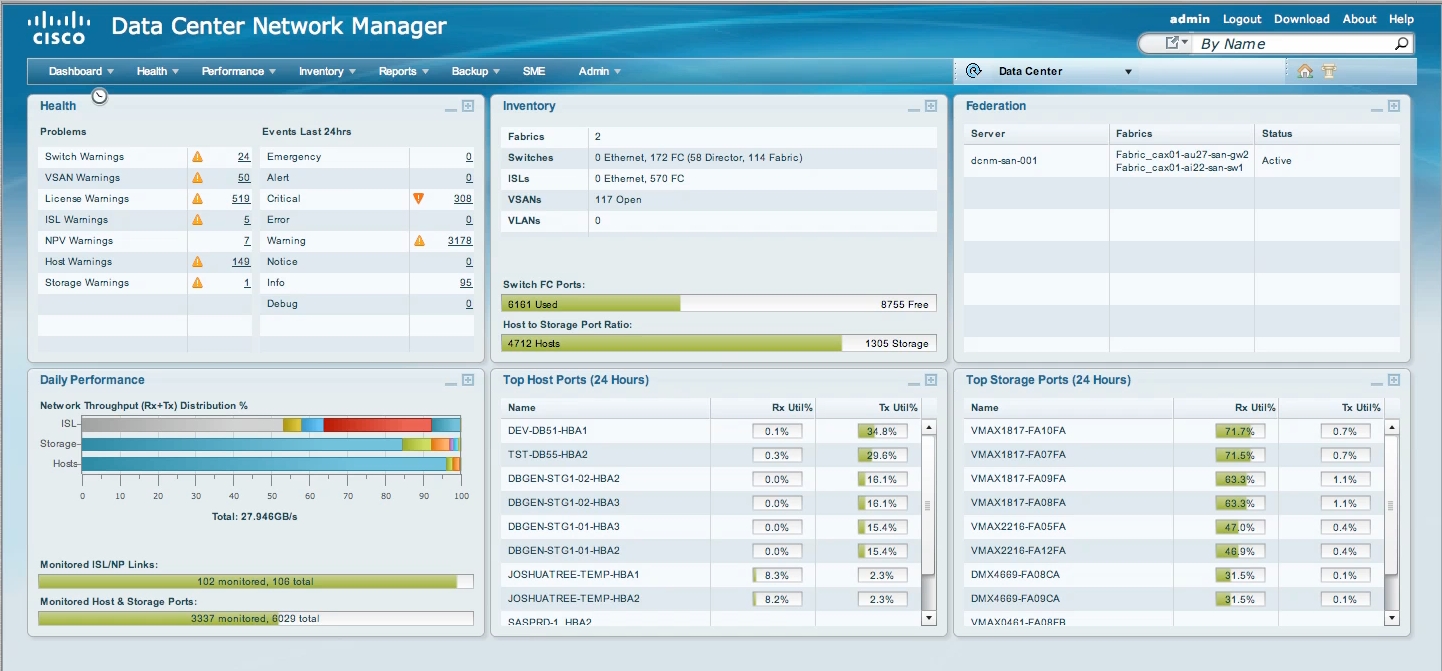Click Download in the top bar
The image size is (1442, 671).
click(x=1301, y=19)
